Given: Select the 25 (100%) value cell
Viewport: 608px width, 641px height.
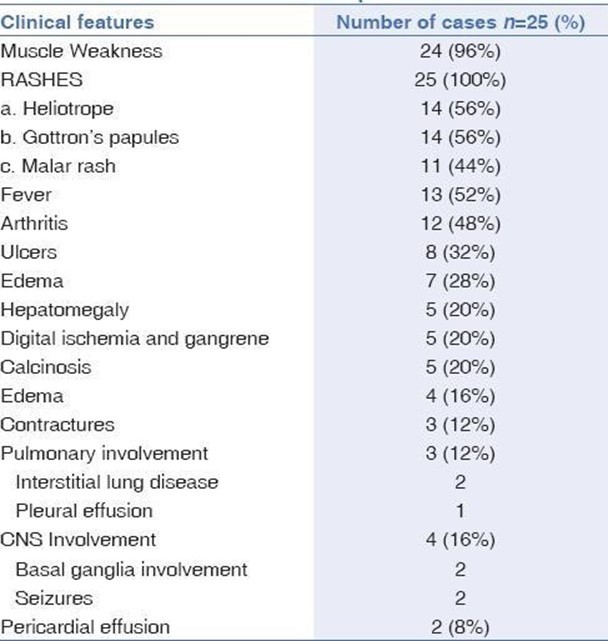Looking at the screenshot, I should point(459,79).
